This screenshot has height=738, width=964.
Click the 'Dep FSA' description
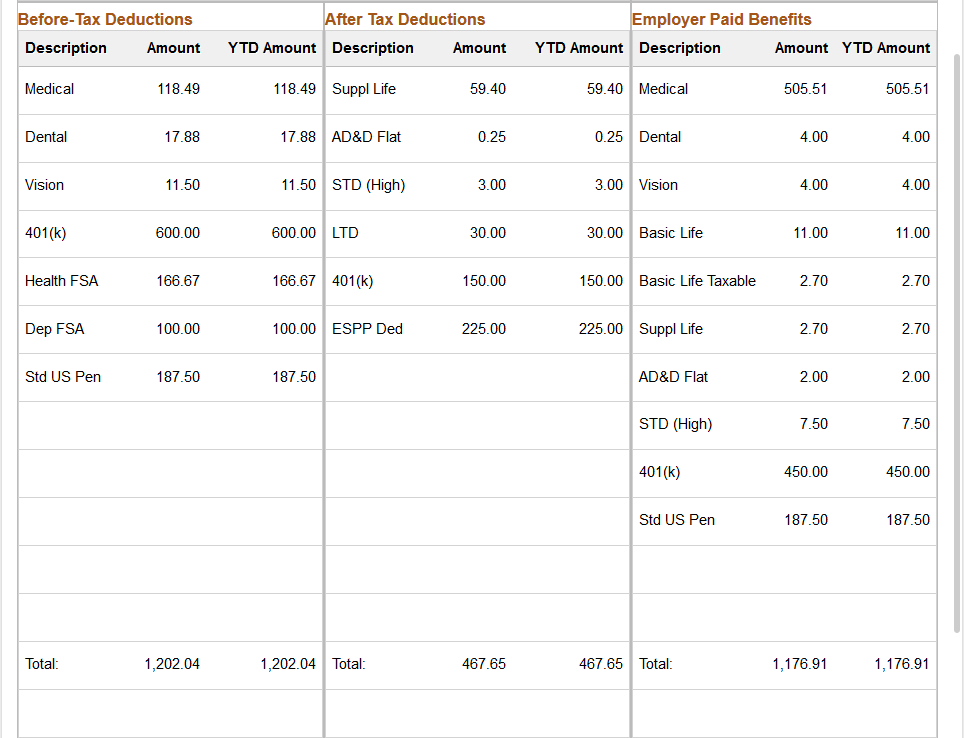tap(55, 329)
